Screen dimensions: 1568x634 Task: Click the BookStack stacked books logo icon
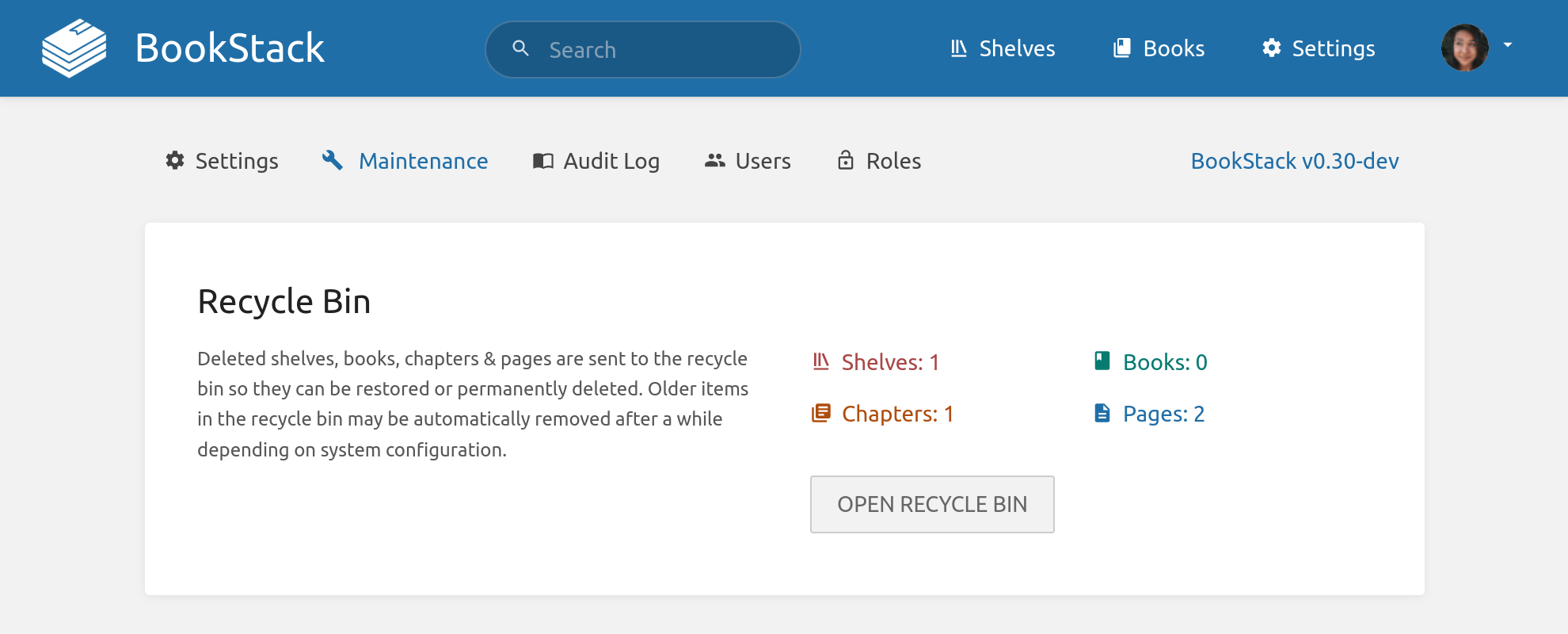pyautogui.click(x=74, y=48)
